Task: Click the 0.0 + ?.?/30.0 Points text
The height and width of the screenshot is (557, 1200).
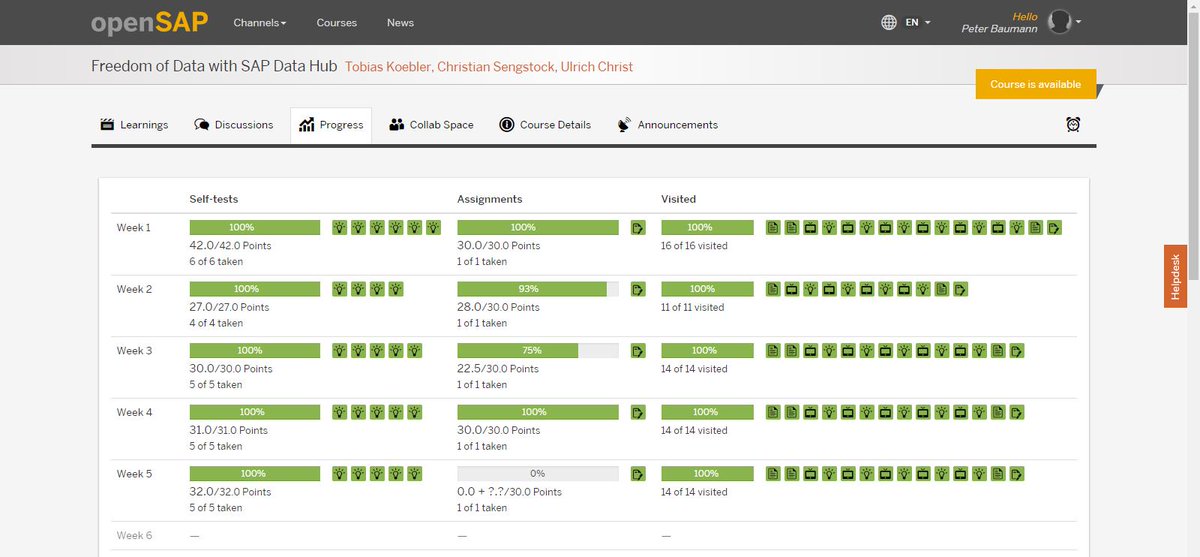Action: pyautogui.click(x=509, y=492)
